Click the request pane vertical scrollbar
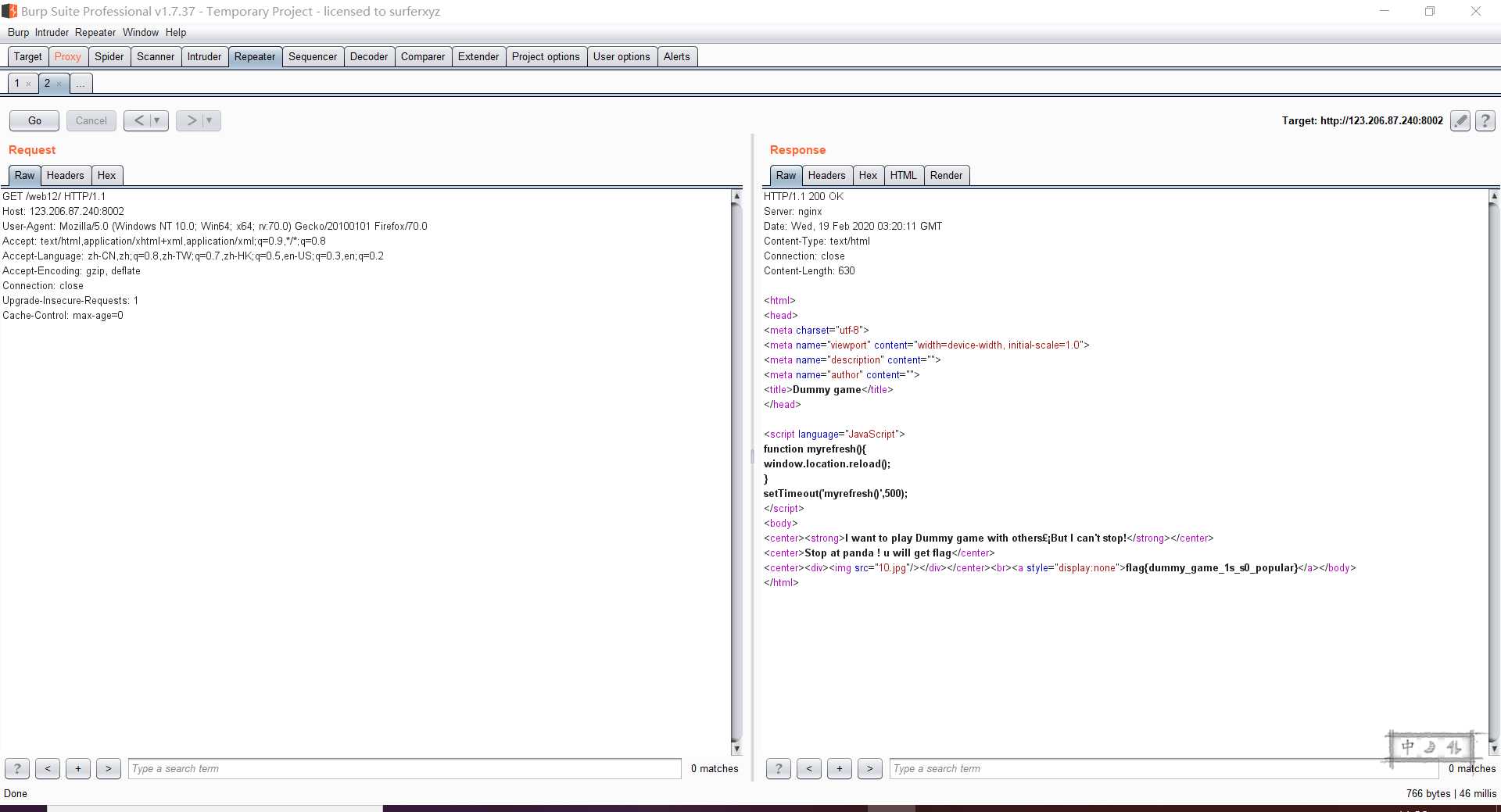This screenshot has height=812, width=1501. pos(736,473)
